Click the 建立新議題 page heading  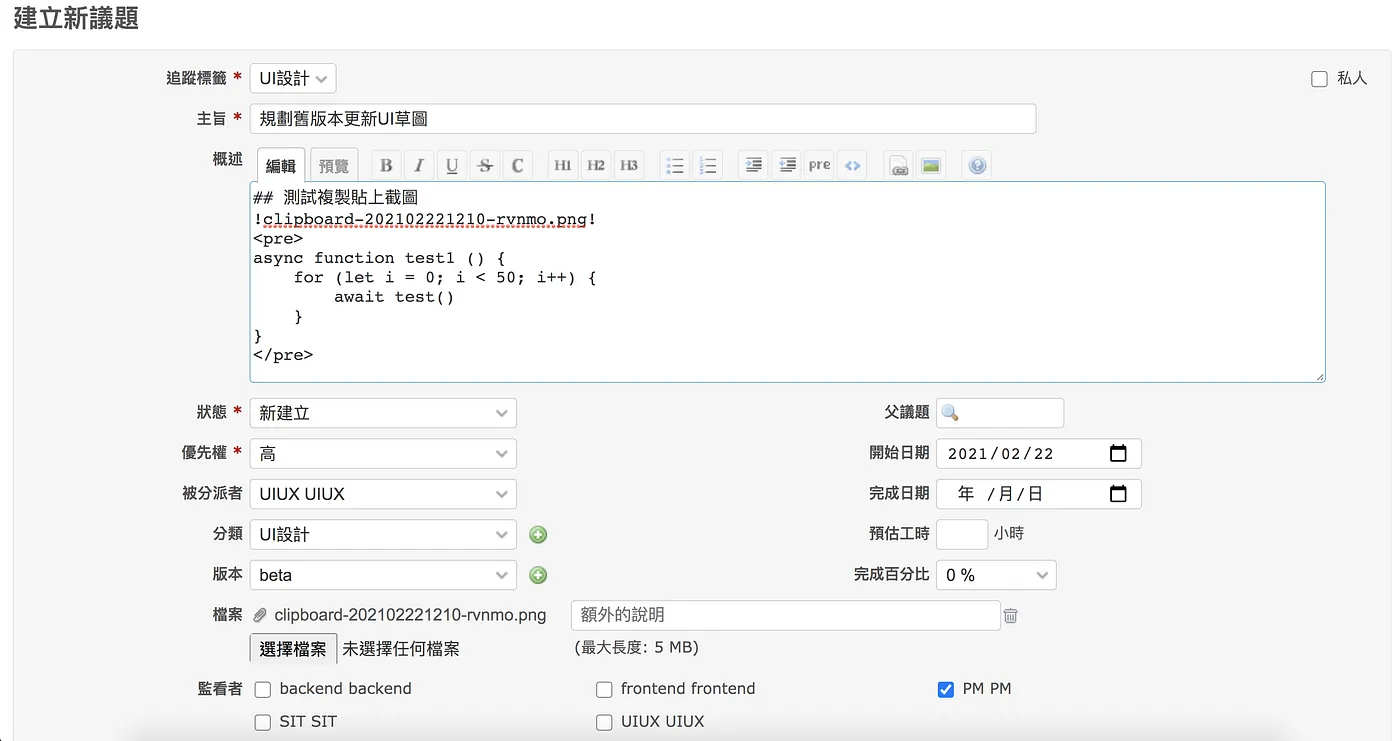coord(76,18)
